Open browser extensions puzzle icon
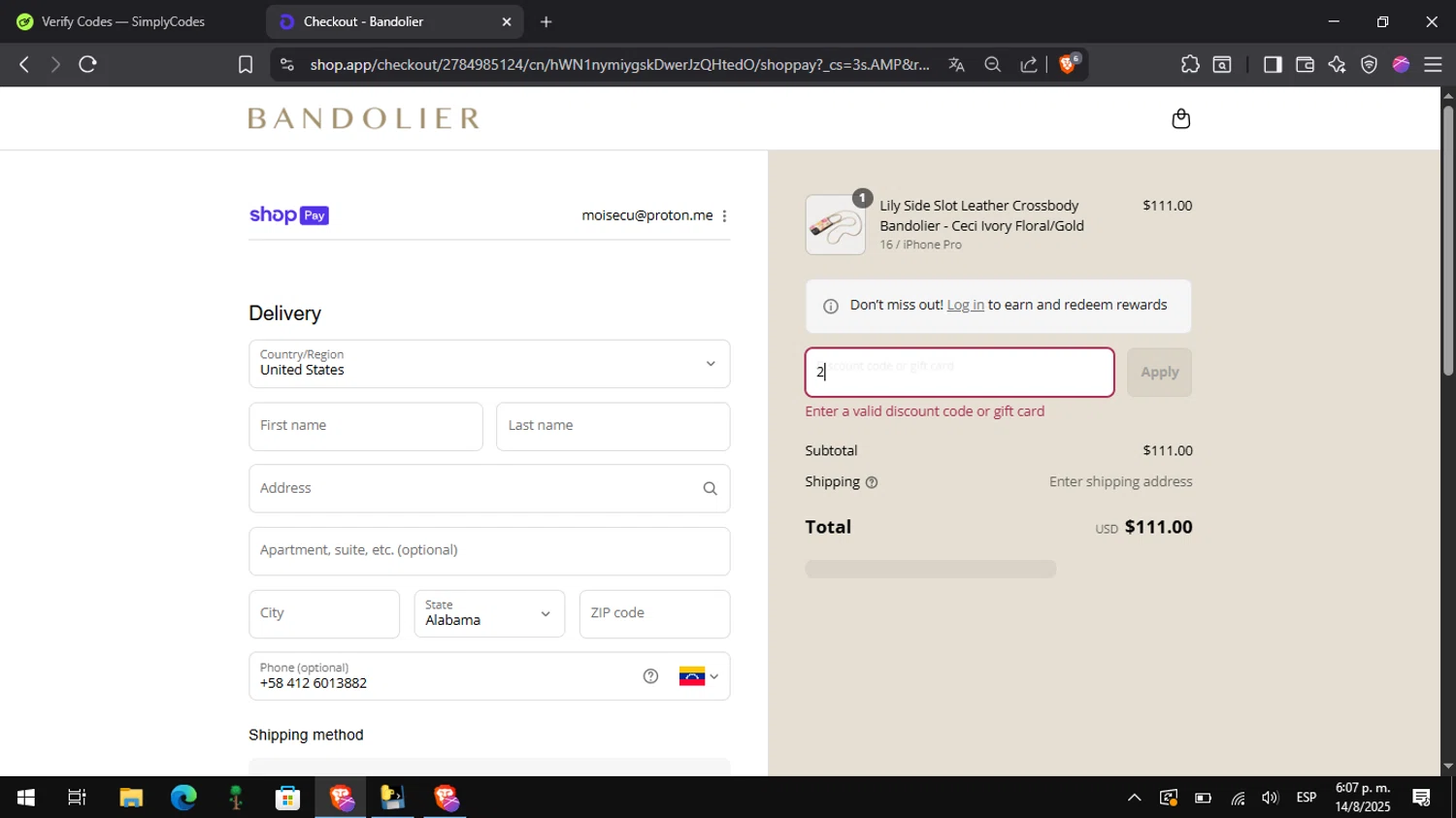Screen dimensions: 1456x818 (1190, 64)
